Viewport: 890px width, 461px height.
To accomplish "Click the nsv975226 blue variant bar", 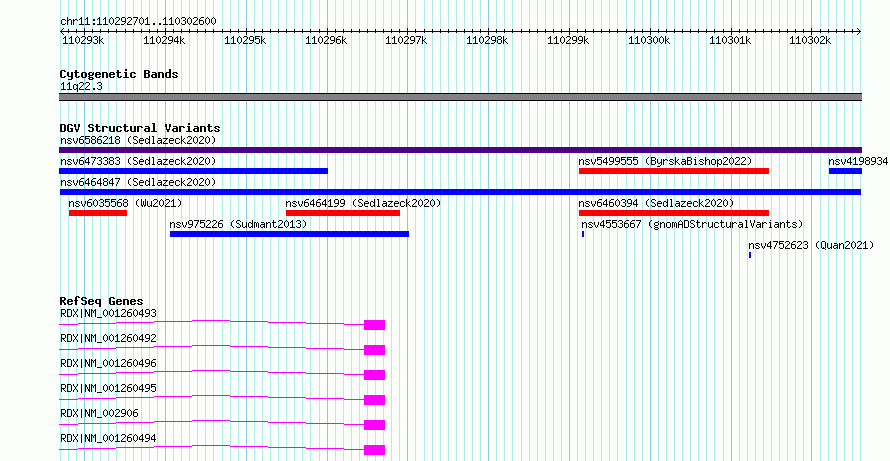I will point(289,234).
